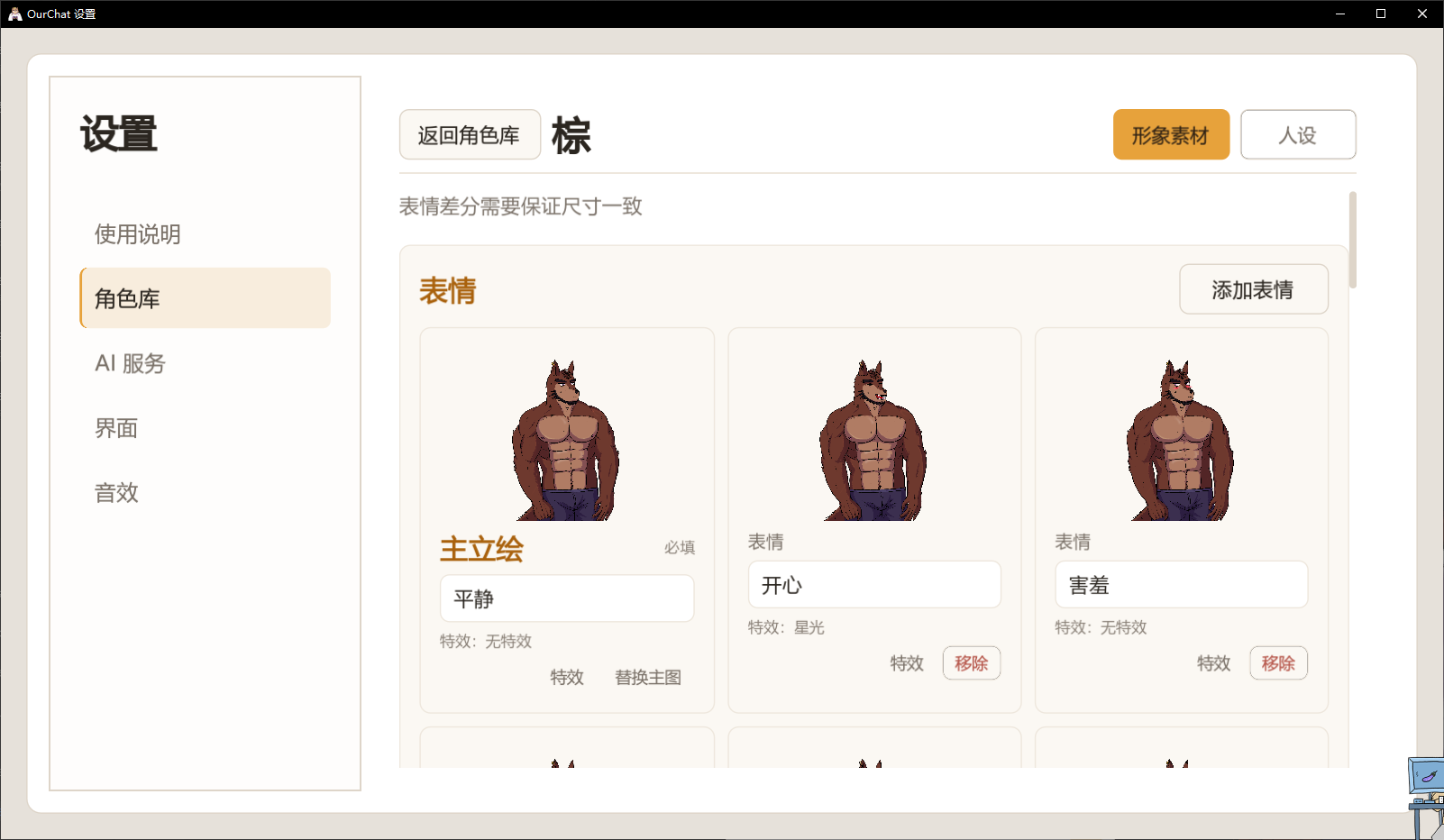Open the 音效 settings section
Image resolution: width=1444 pixels, height=840 pixels.
click(x=206, y=493)
